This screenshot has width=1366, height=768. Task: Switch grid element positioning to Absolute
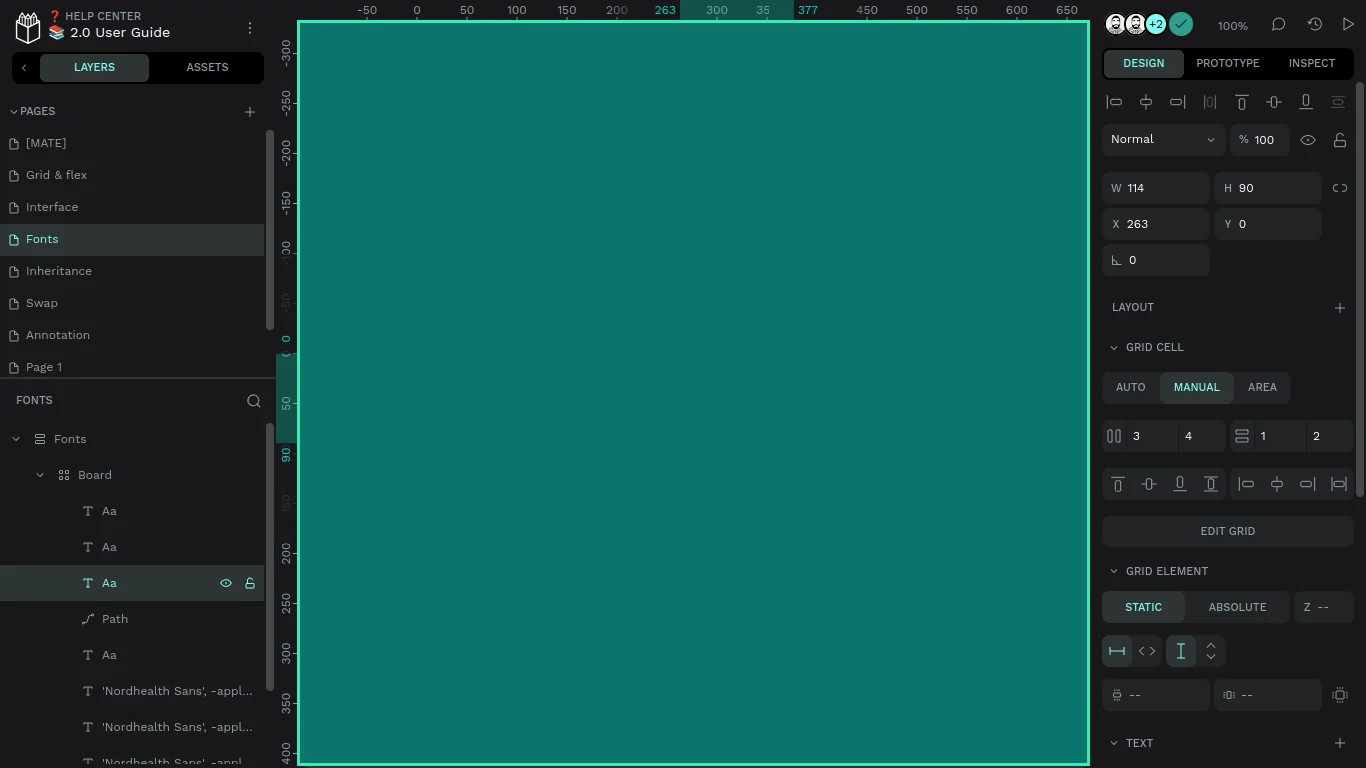click(1237, 607)
